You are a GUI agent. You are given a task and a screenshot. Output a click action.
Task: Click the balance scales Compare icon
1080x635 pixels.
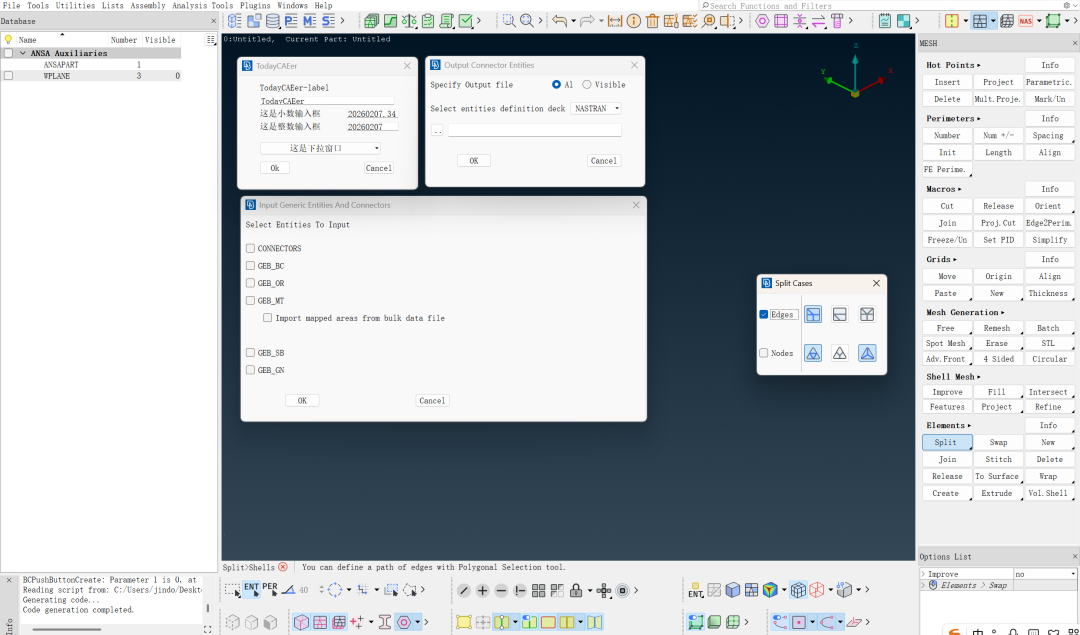[409, 21]
